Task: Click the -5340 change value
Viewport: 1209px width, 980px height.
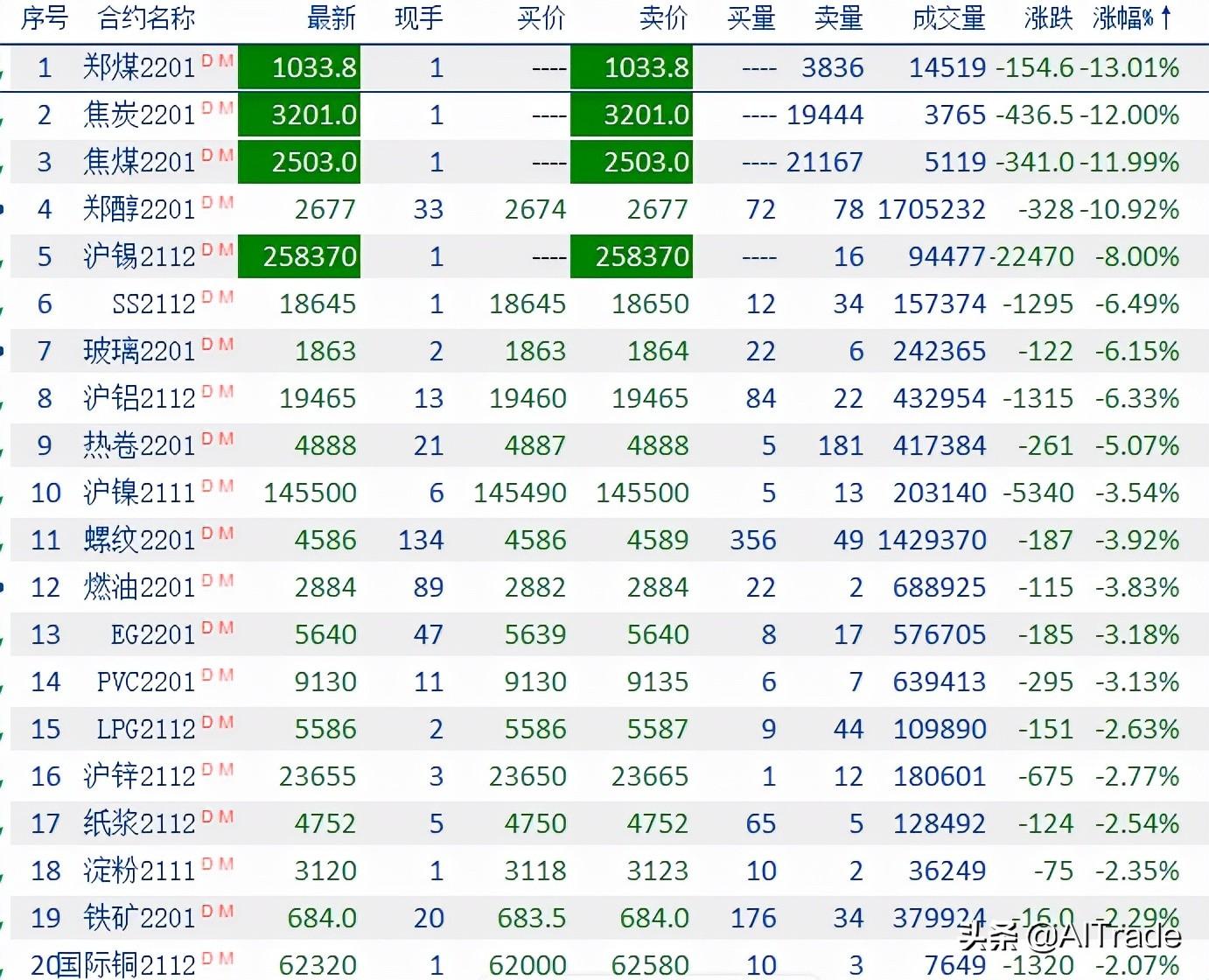Action: pos(1038,493)
